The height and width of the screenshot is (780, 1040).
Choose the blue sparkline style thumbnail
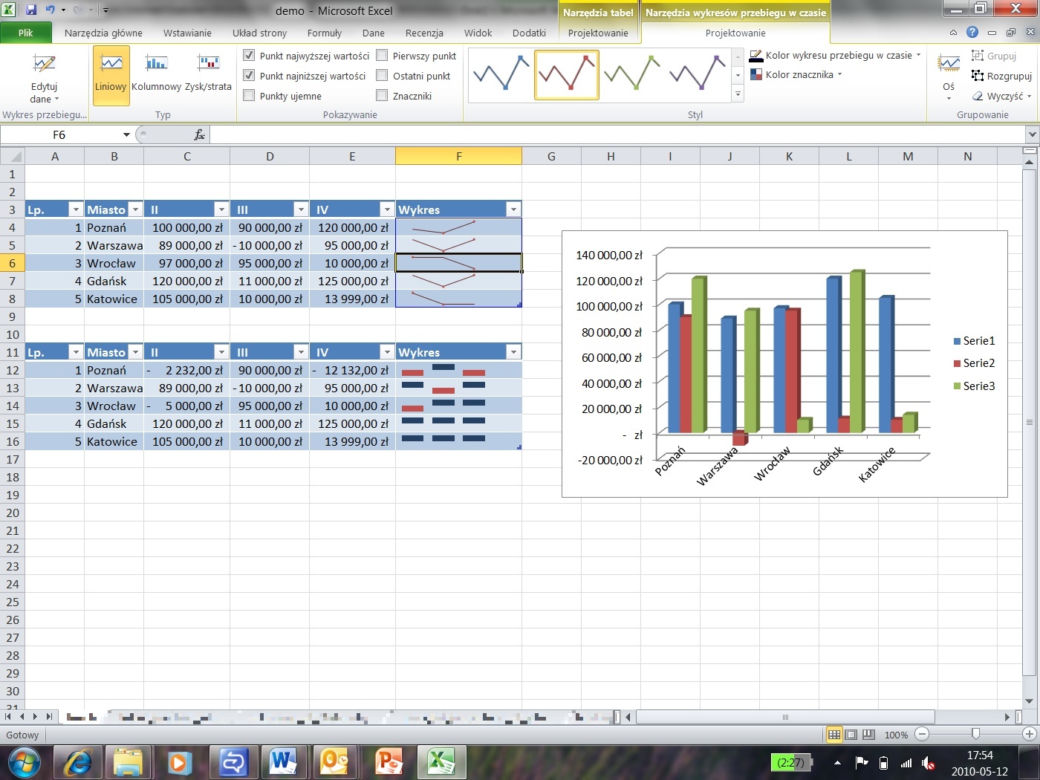point(501,74)
